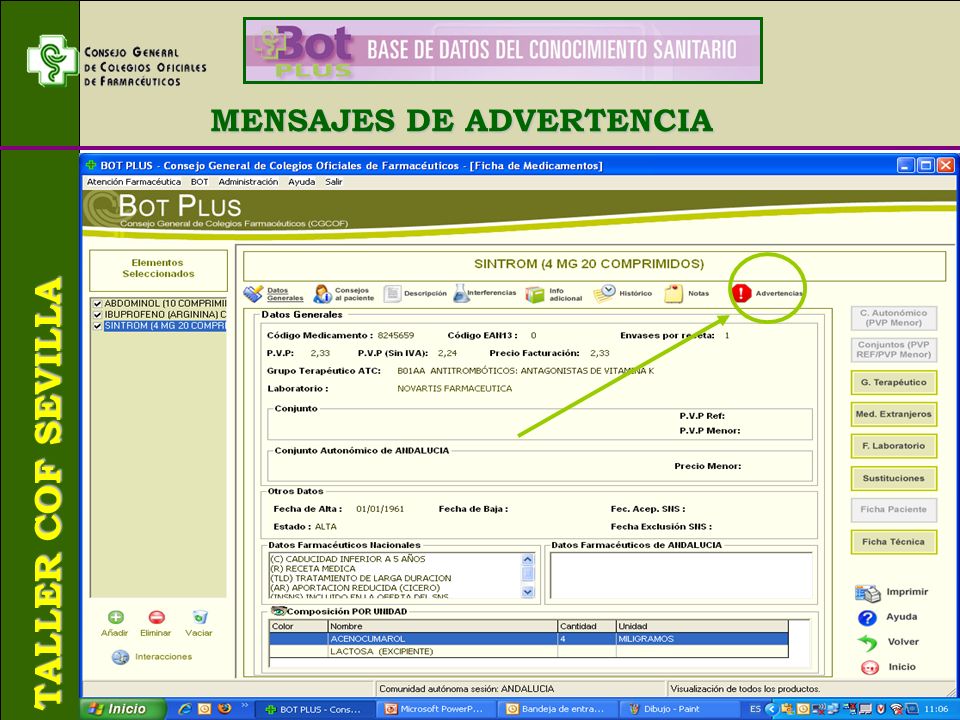Open the red Advertencias warning icon
The width and height of the screenshot is (960, 720).
tap(741, 293)
